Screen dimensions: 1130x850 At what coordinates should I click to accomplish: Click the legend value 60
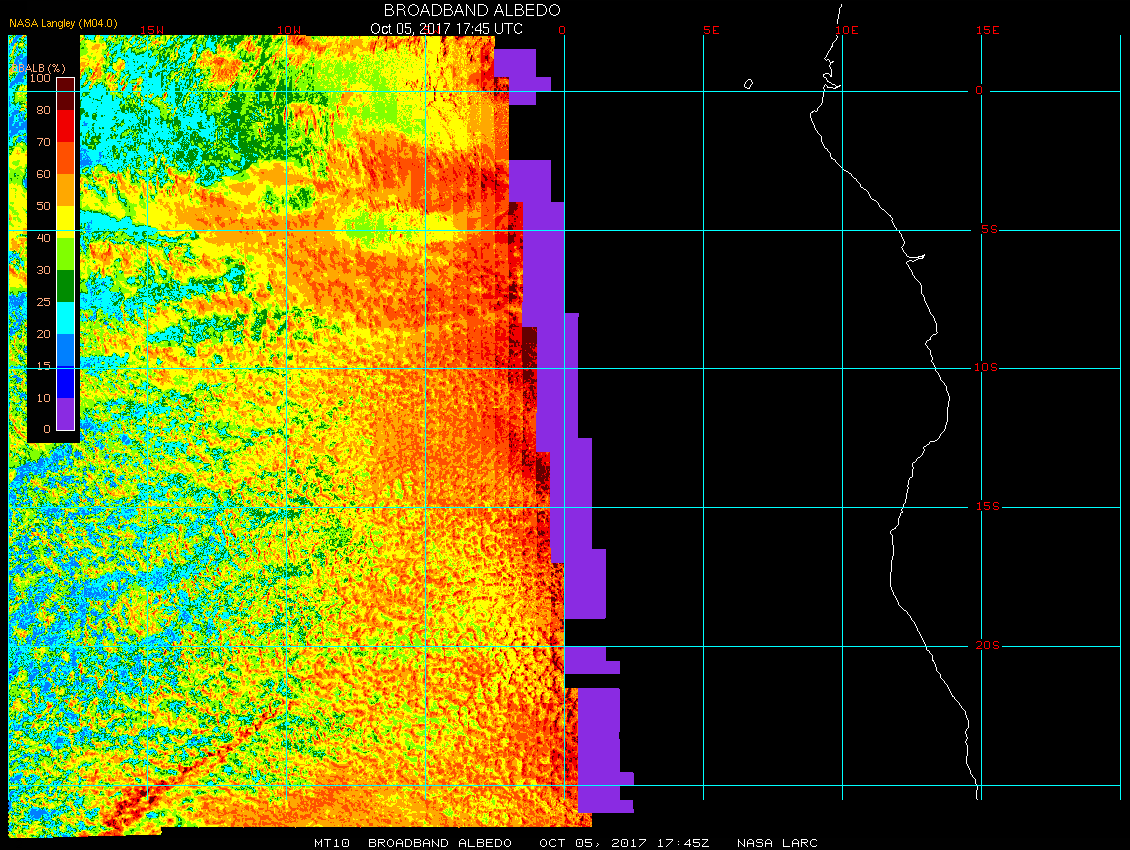[43, 174]
